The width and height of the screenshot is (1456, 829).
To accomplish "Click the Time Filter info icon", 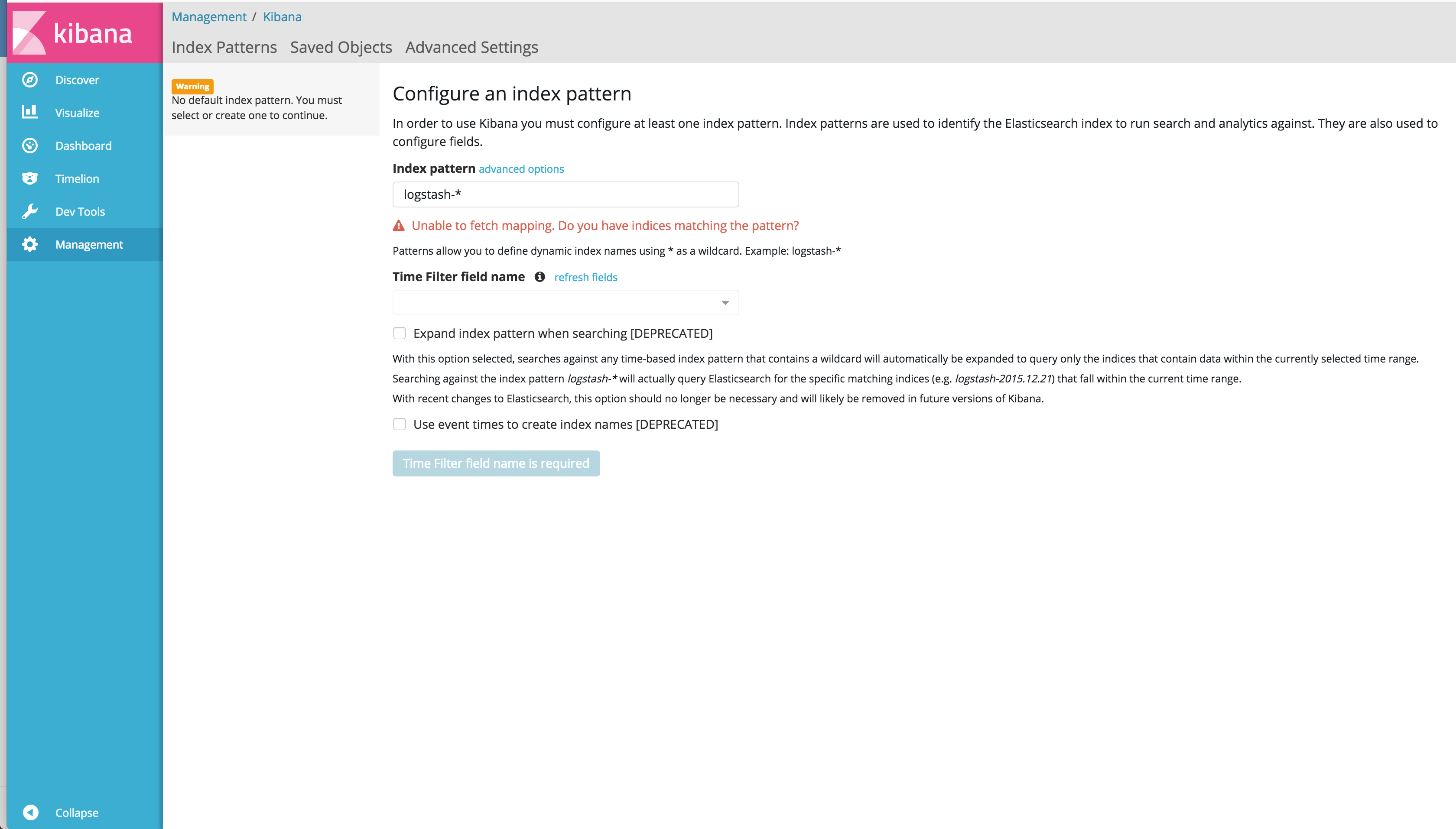I will (540, 277).
